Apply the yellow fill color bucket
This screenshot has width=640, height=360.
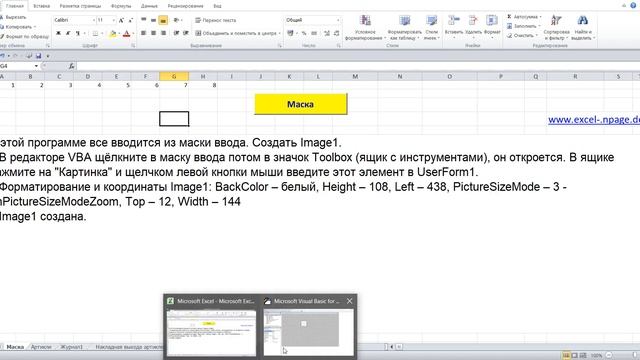coord(113,33)
